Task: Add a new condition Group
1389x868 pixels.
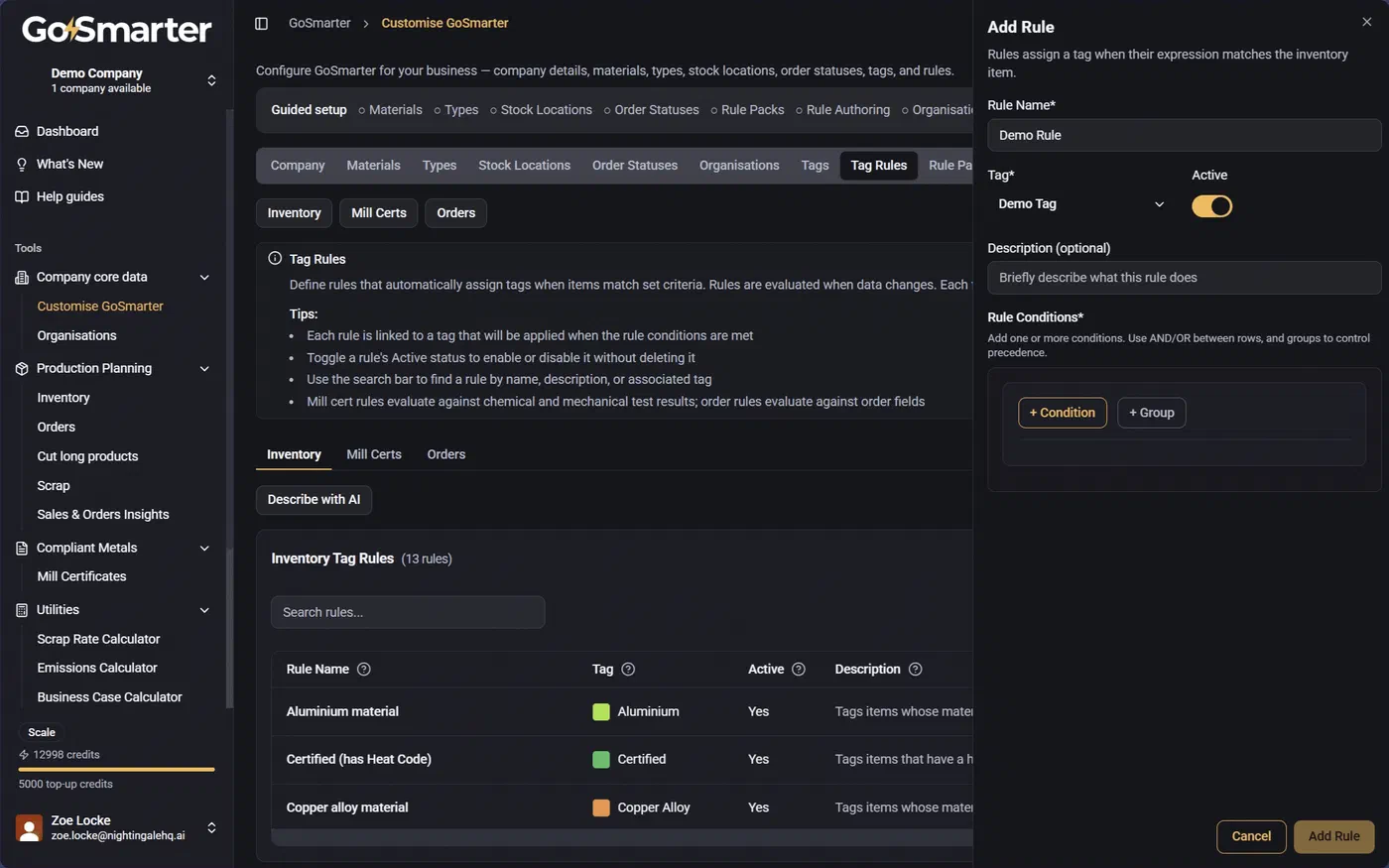Action: click(x=1152, y=413)
